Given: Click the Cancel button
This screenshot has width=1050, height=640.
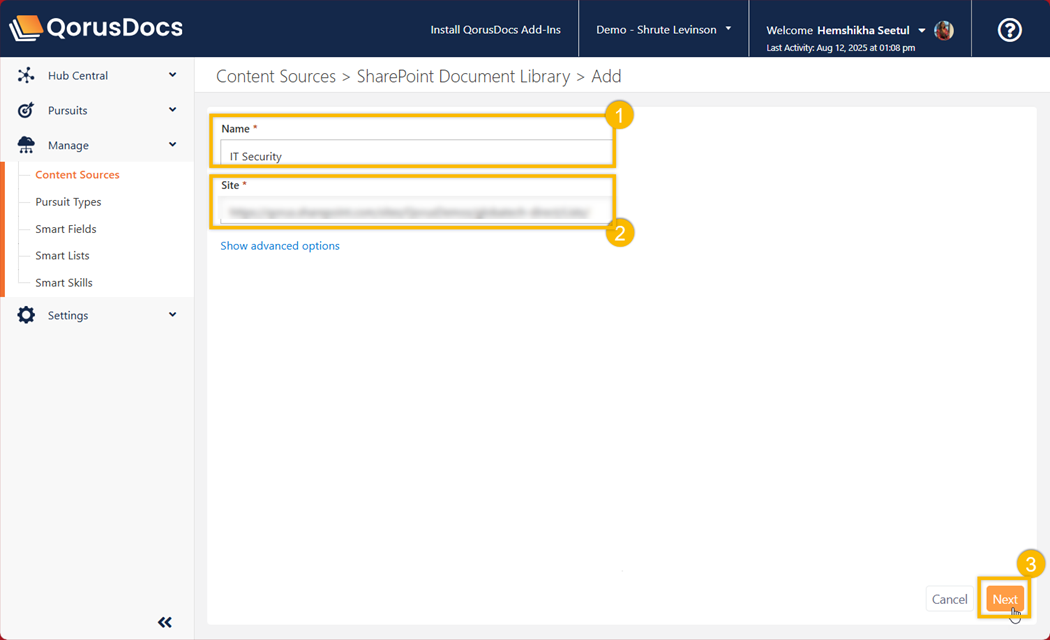Looking at the screenshot, I should [949, 599].
